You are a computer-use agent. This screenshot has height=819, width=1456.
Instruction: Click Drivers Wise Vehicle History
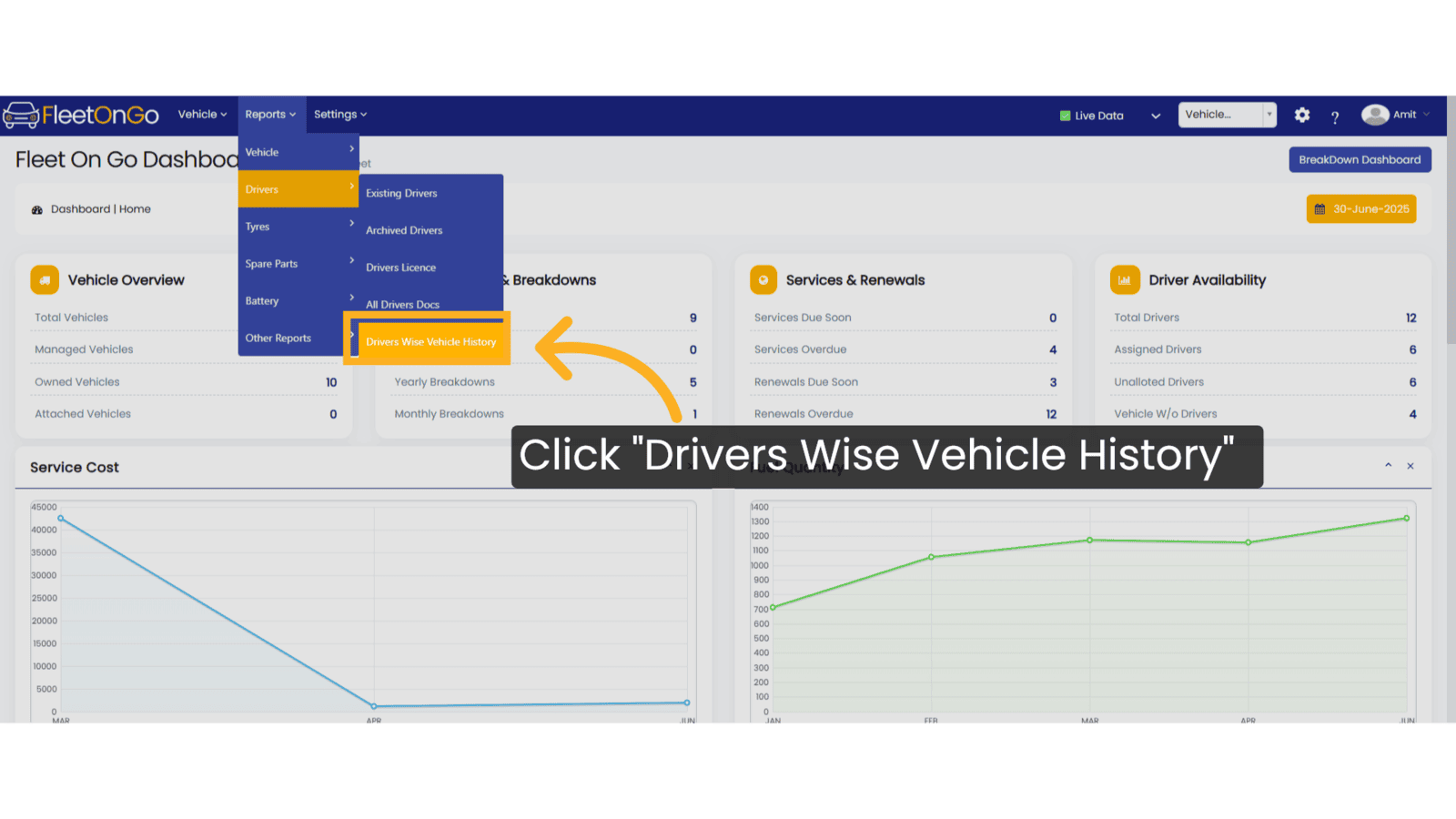pos(430,342)
